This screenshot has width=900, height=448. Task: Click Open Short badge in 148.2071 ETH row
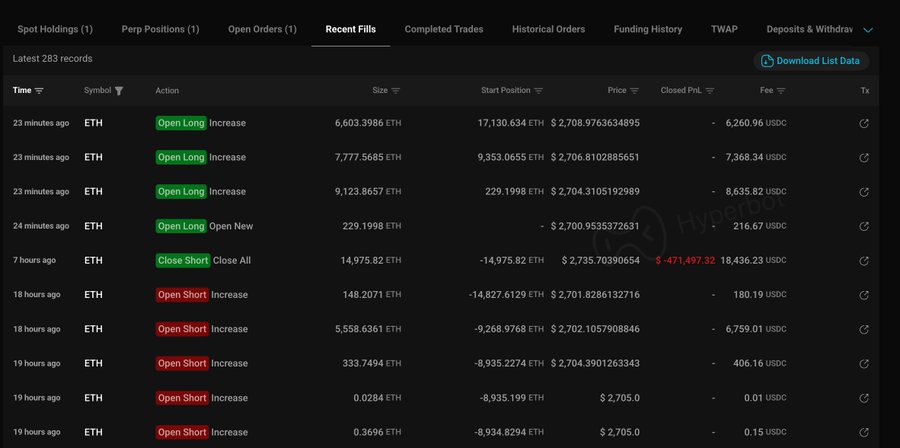tap(182, 295)
